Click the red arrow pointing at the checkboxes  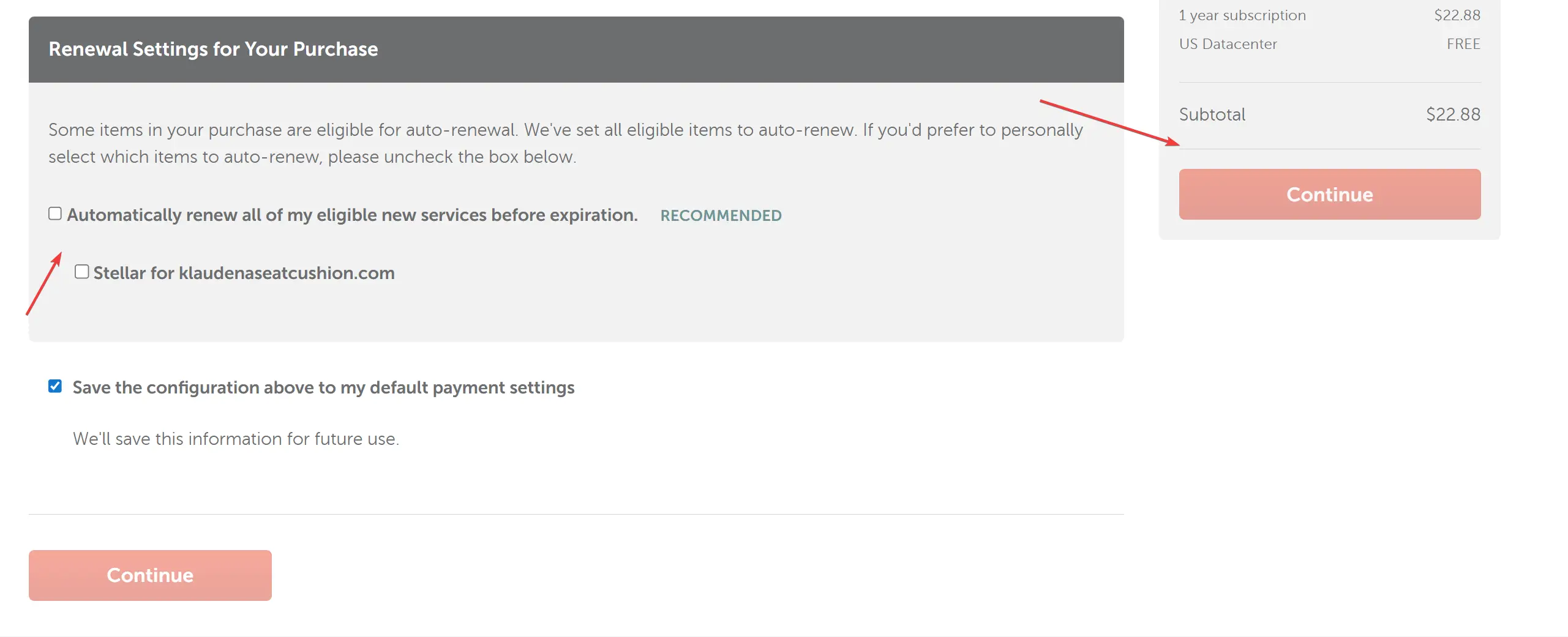(44, 283)
